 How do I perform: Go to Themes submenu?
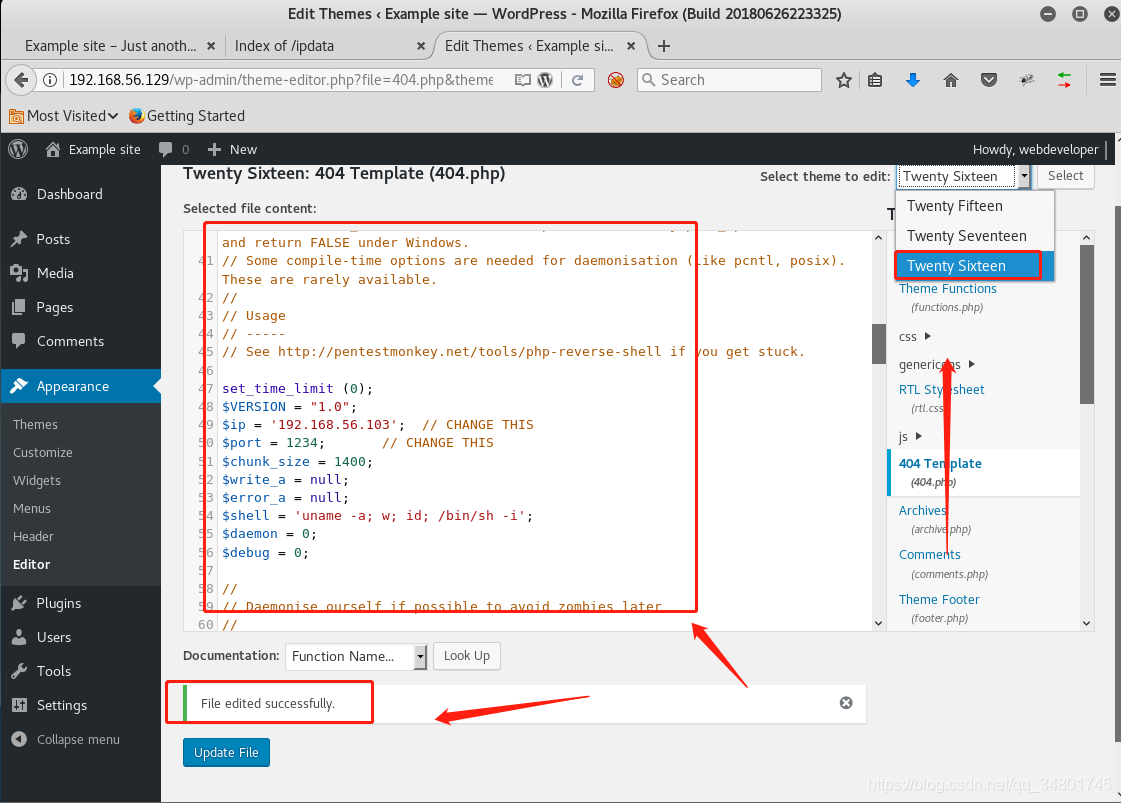(35, 425)
